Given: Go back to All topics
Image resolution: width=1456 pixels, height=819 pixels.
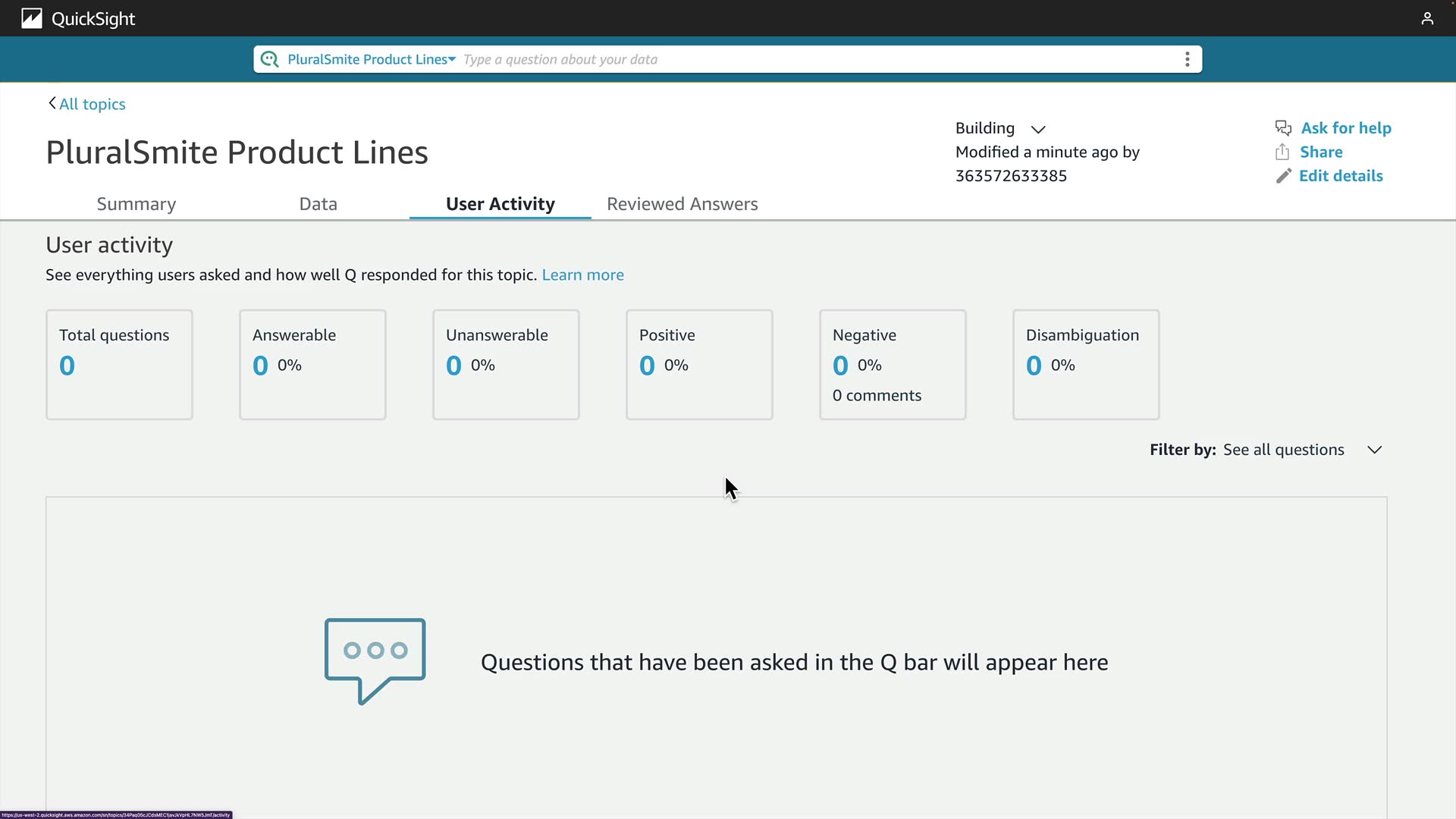Looking at the screenshot, I should [92, 104].
